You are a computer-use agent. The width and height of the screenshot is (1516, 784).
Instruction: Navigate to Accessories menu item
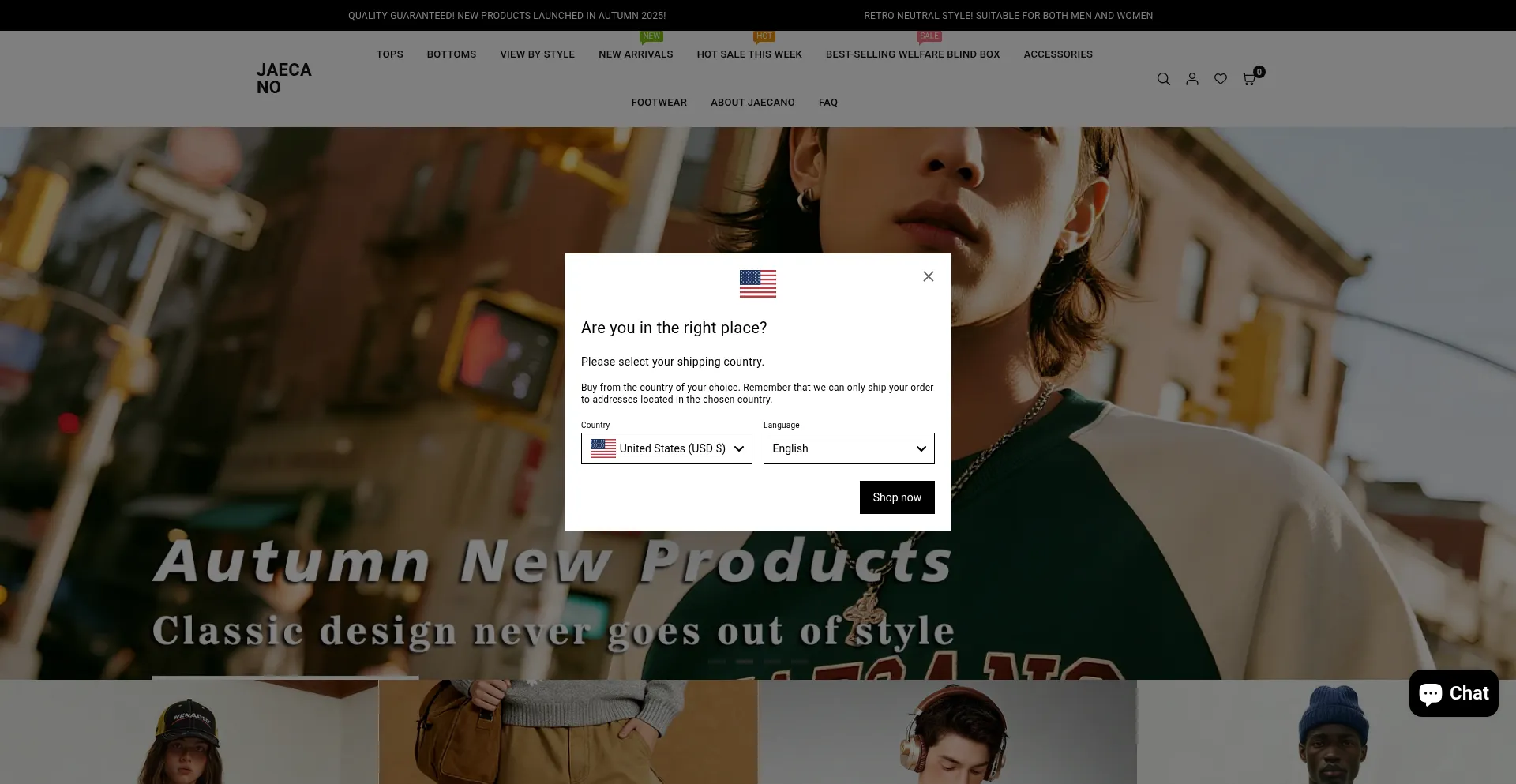point(1057,54)
